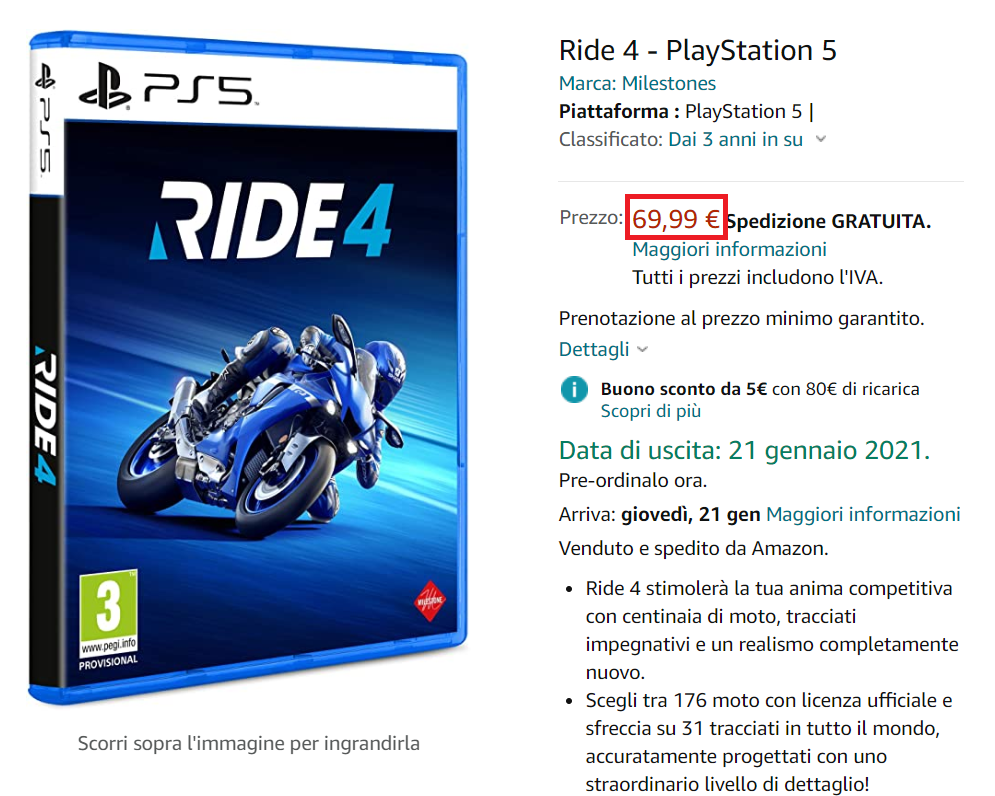Click the Buono sconto da 5€ text

684,388
